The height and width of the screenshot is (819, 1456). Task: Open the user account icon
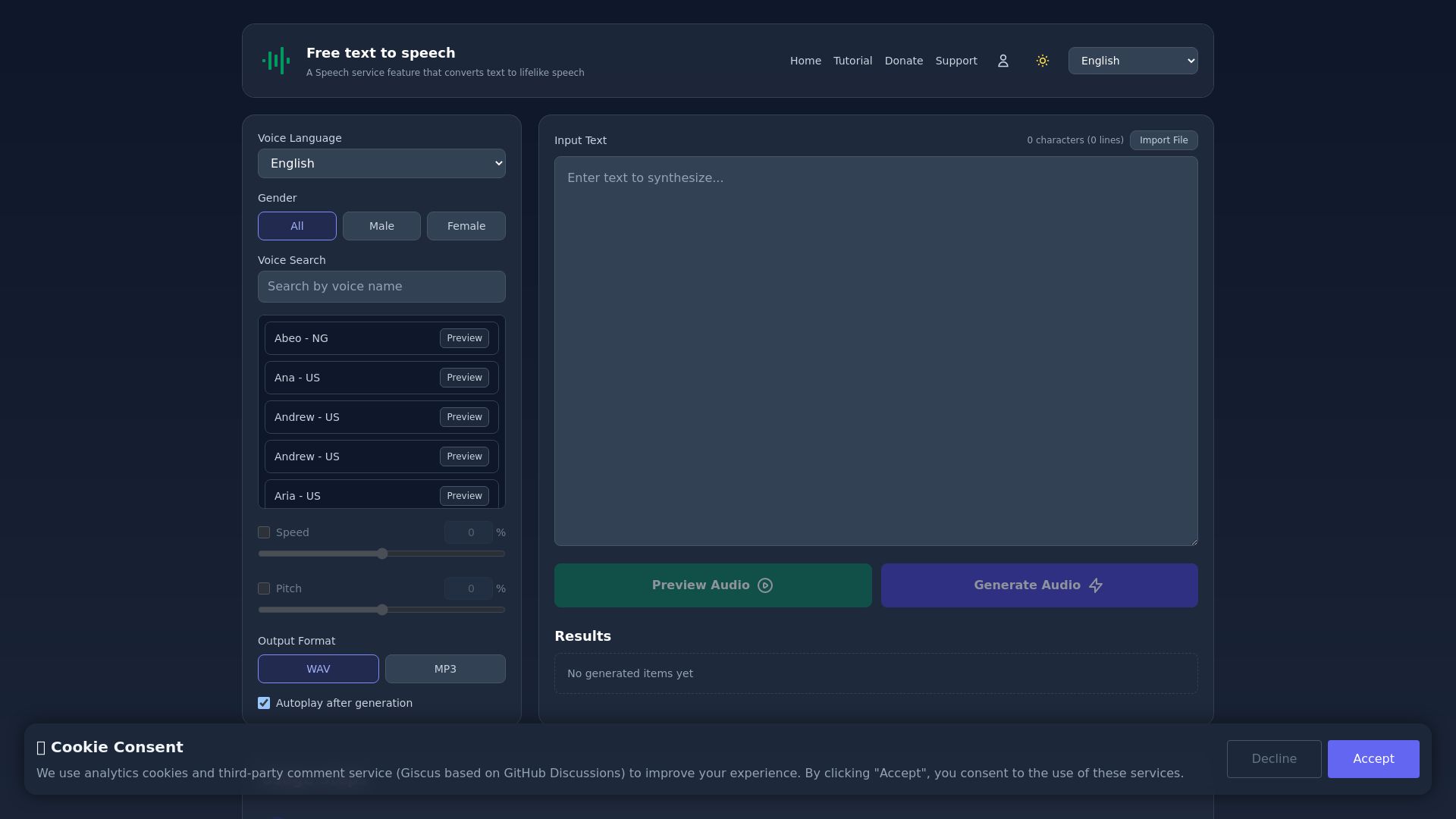coord(1003,61)
